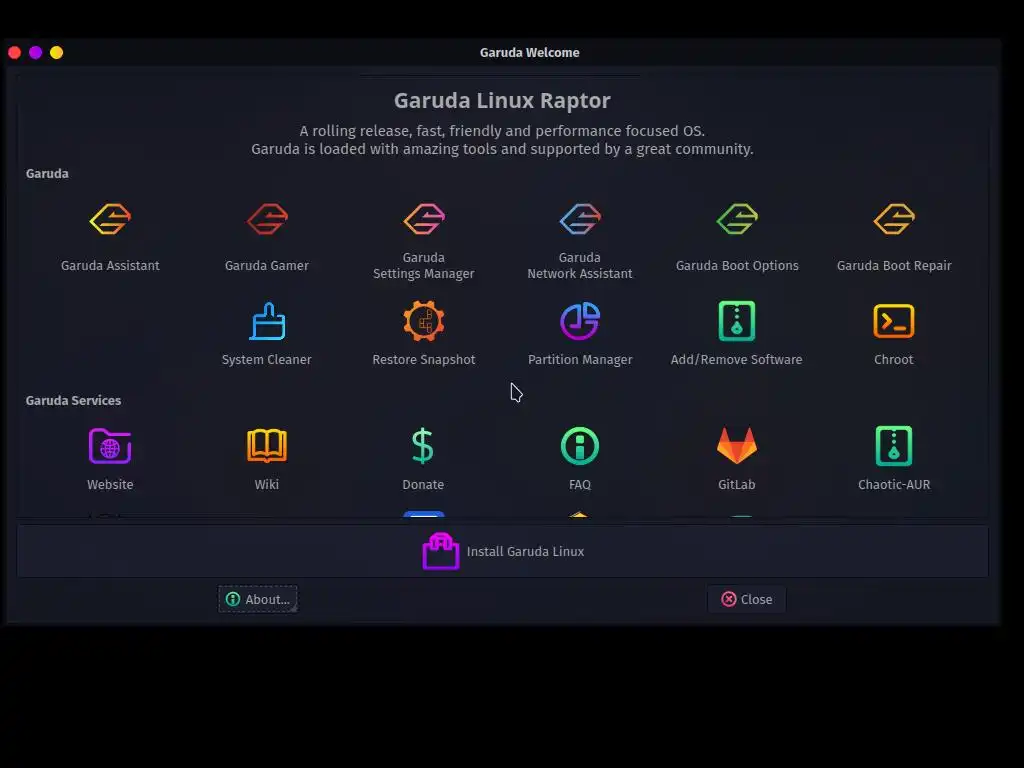Open Partition Manager
This screenshot has width=1024, height=768.
tap(580, 321)
